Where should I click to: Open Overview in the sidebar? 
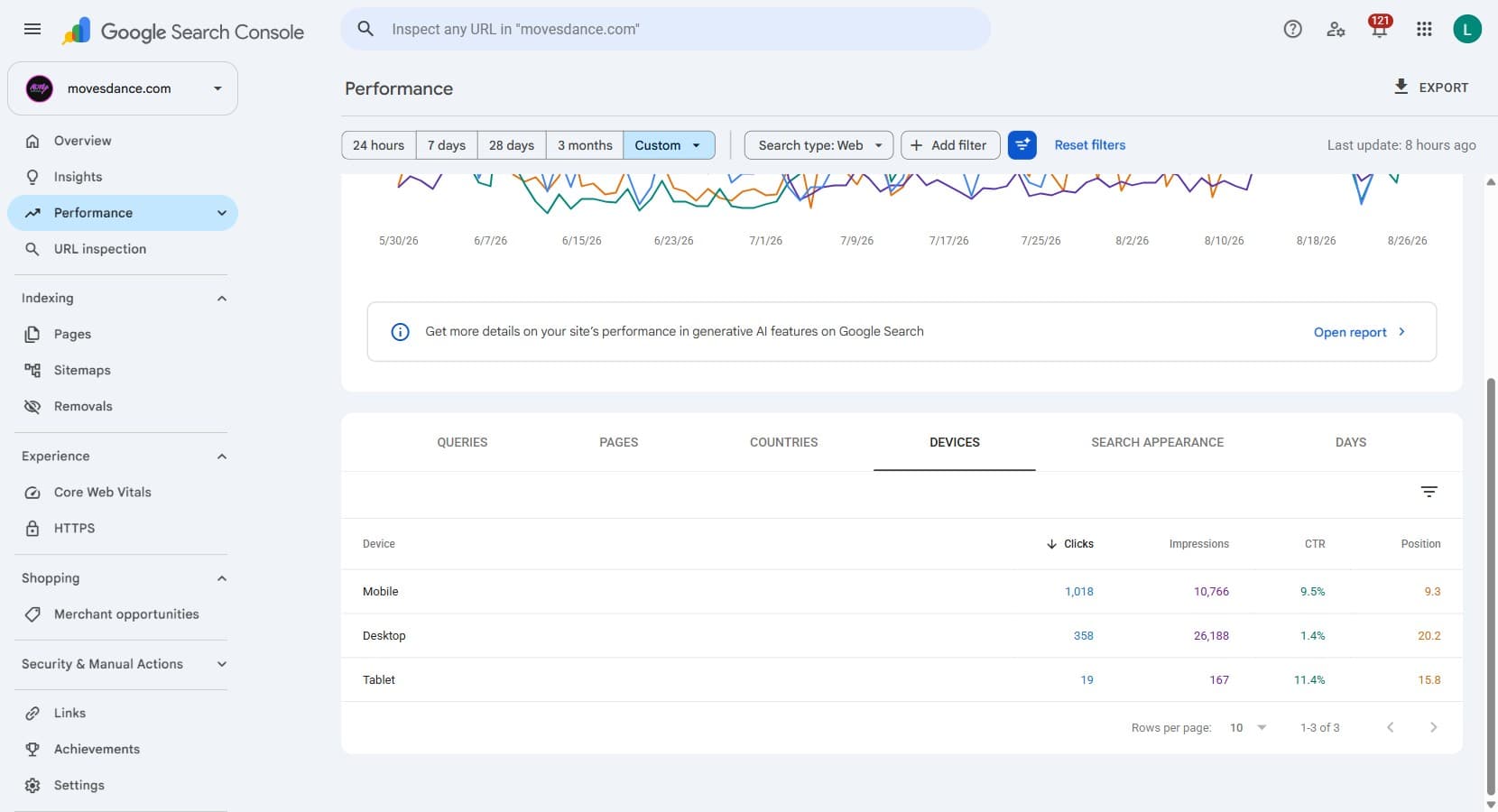(123, 141)
